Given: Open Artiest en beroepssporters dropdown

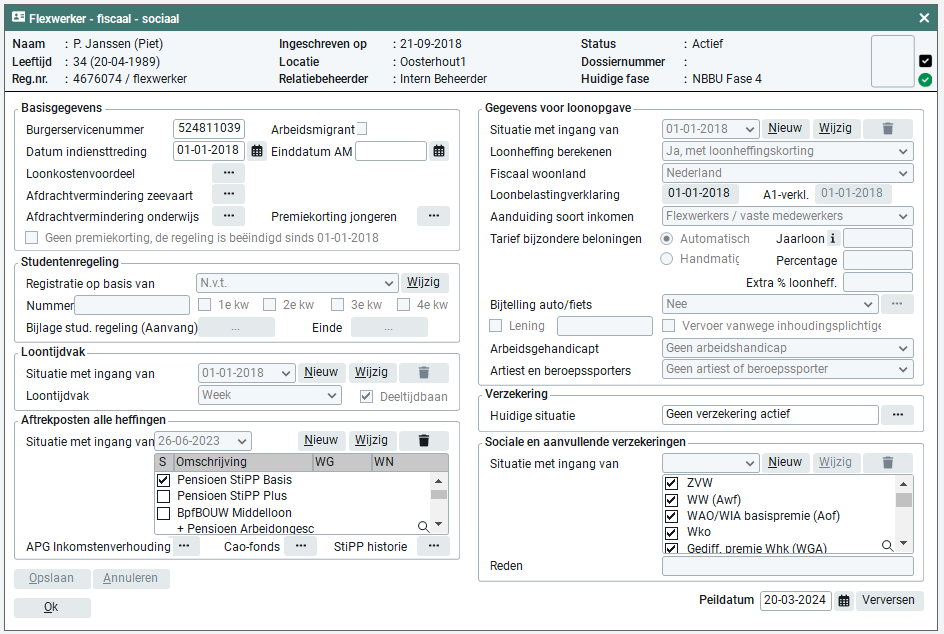Looking at the screenshot, I should click(x=787, y=369).
